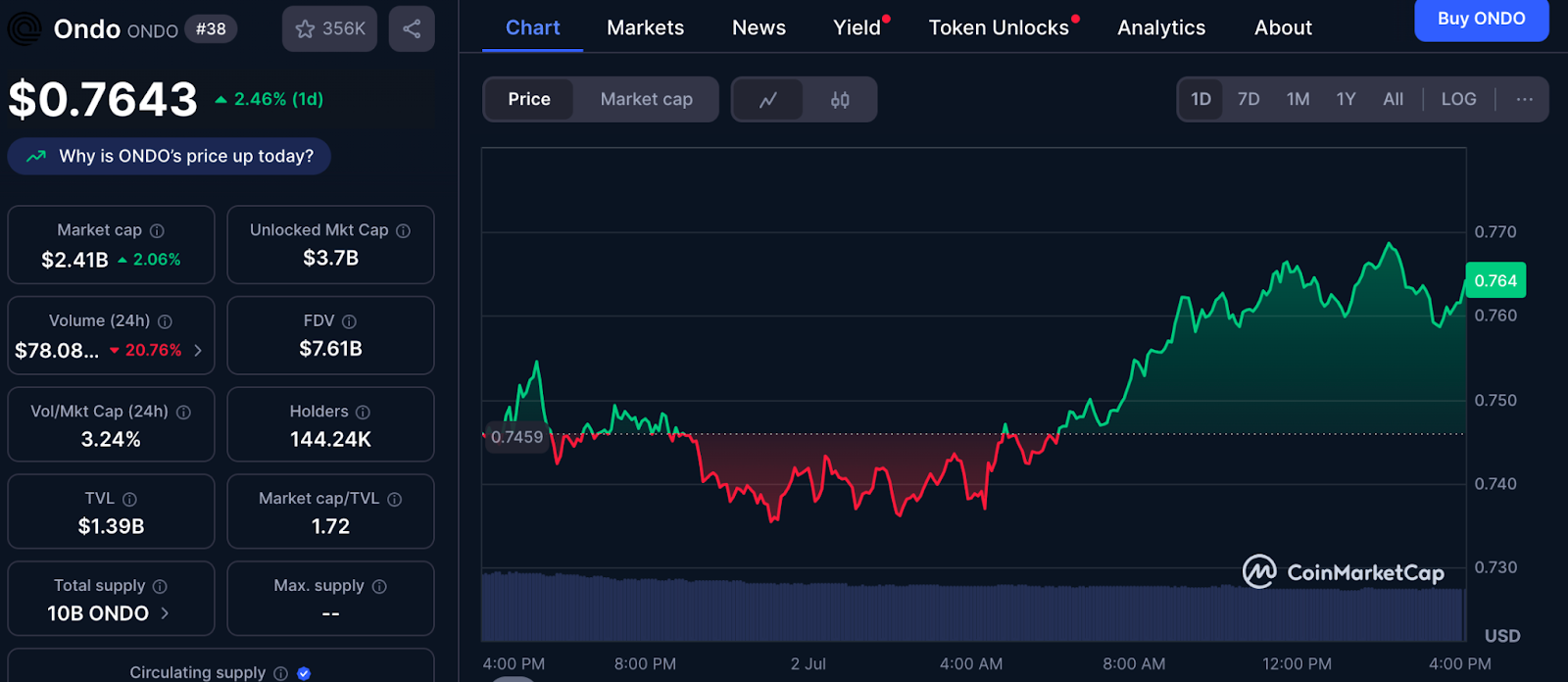The image size is (1568, 682).
Task: Toggle LOG scale on the chart
Action: tap(1458, 99)
